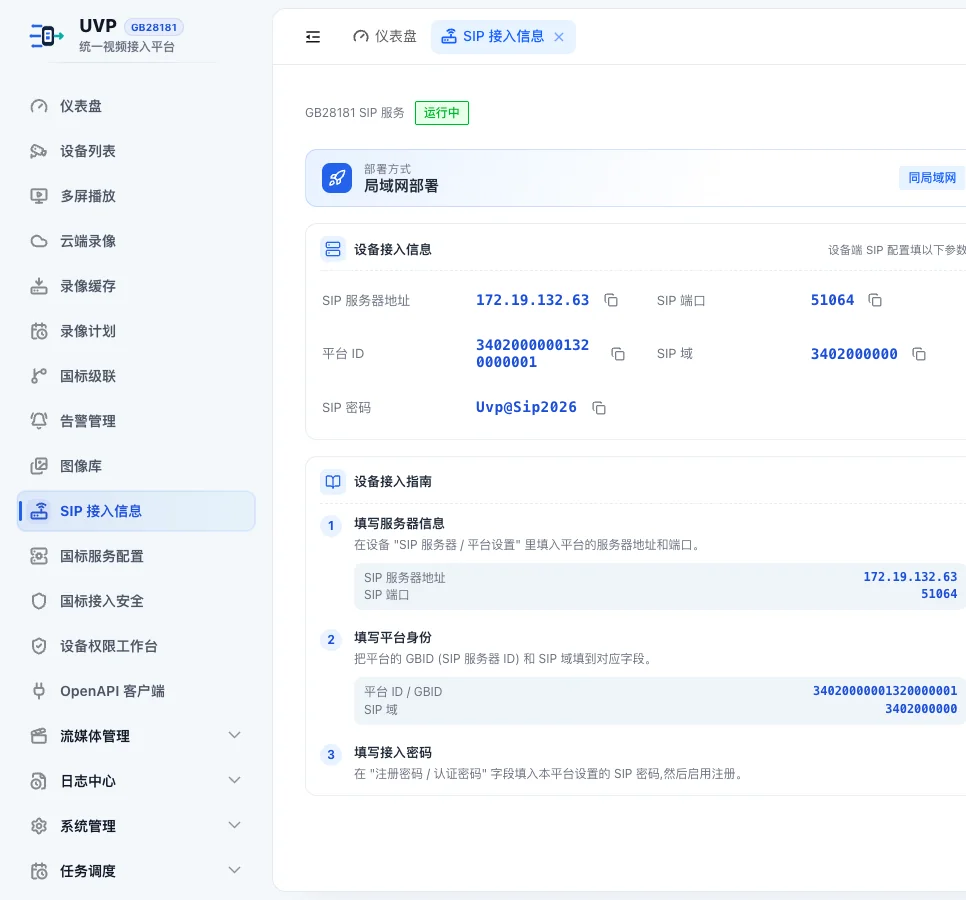
Task: Click step 1 填写服务器信息 heading
Action: pos(399,523)
